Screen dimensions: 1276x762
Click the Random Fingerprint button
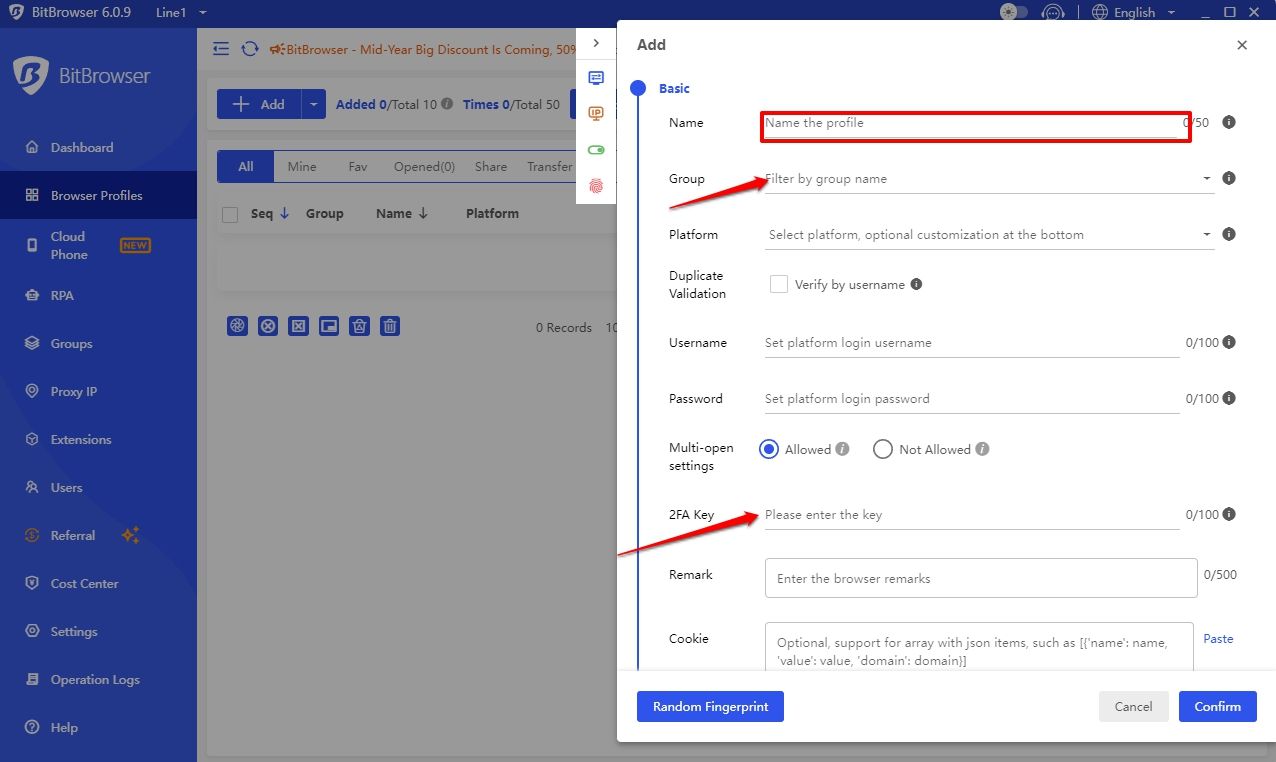710,706
